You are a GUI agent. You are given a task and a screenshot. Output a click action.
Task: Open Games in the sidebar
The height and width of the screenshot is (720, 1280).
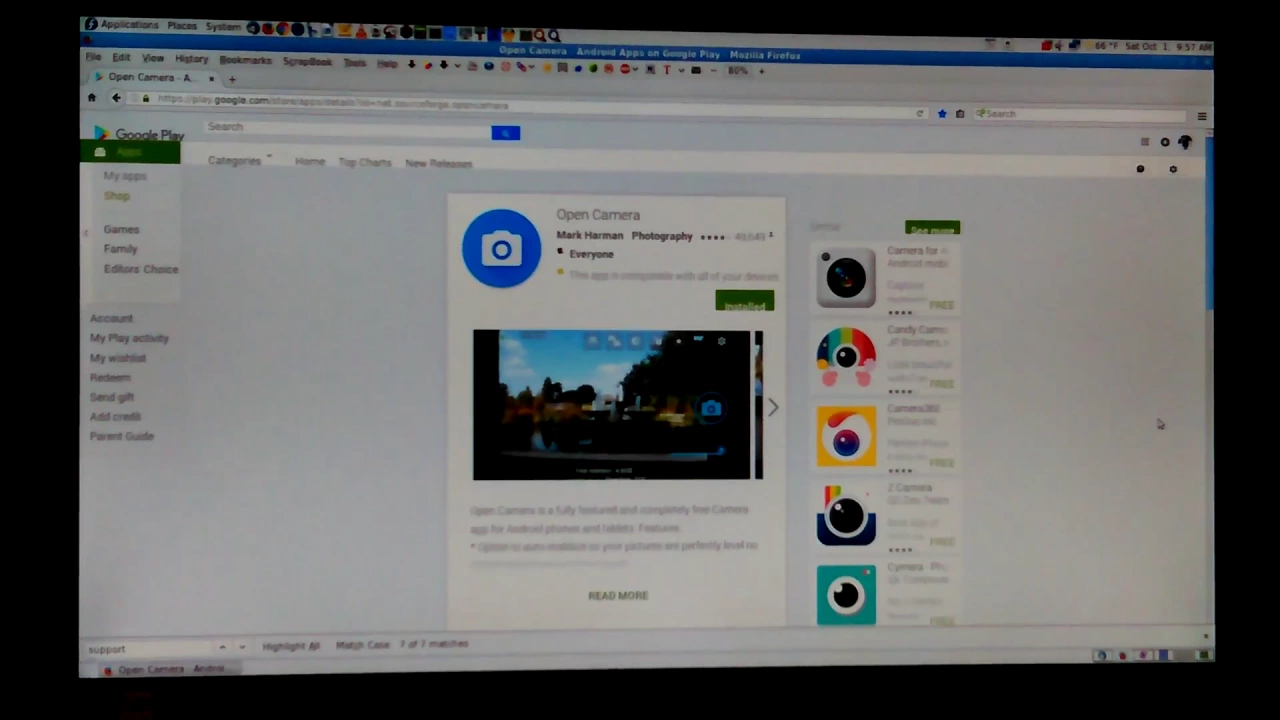(121, 229)
